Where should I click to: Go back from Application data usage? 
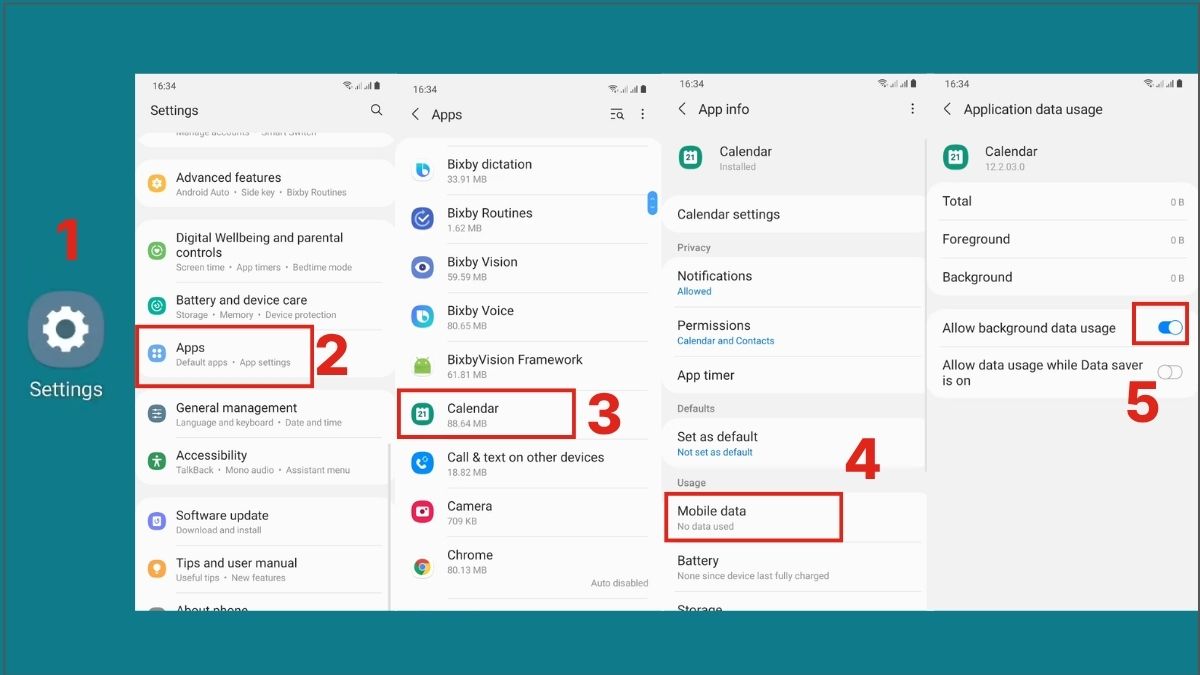[948, 109]
